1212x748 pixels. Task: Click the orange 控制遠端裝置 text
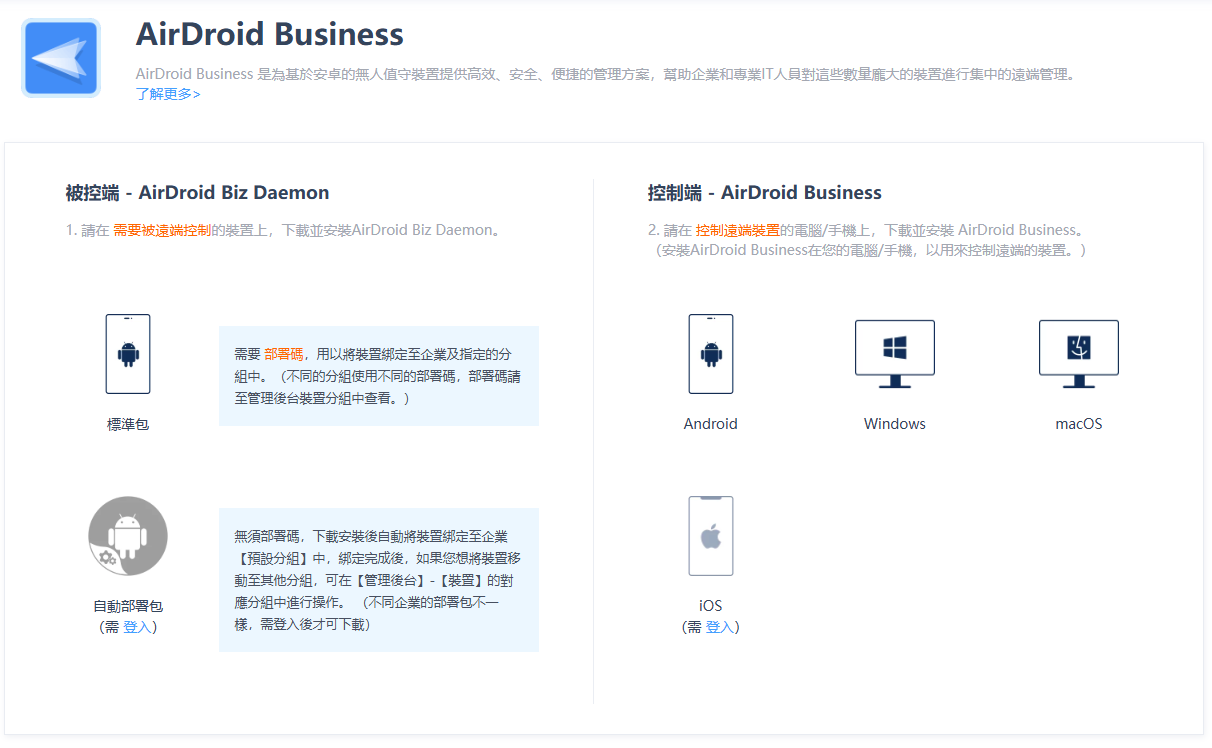coord(738,230)
